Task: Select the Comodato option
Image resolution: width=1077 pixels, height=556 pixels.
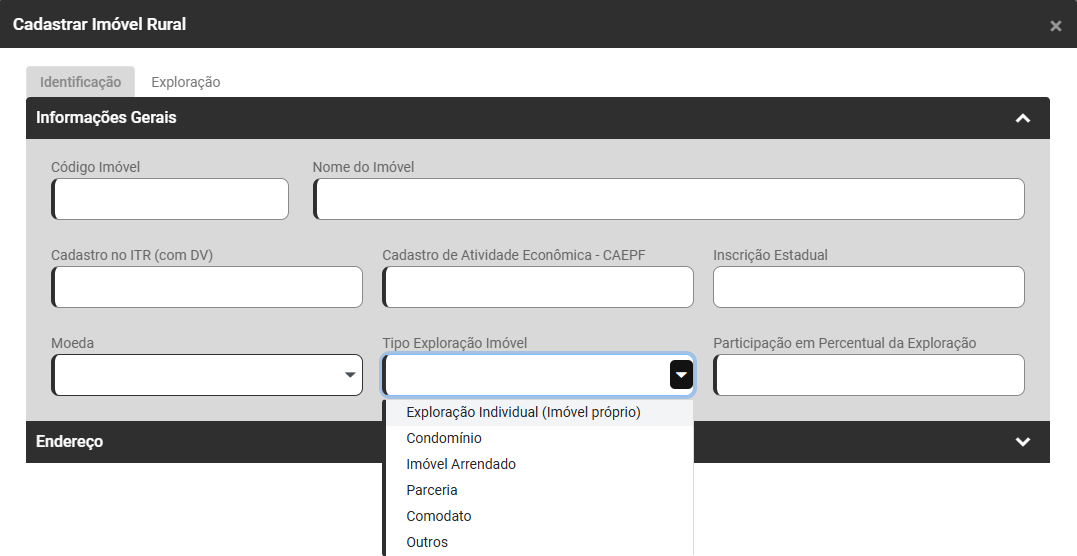Action: click(439, 516)
